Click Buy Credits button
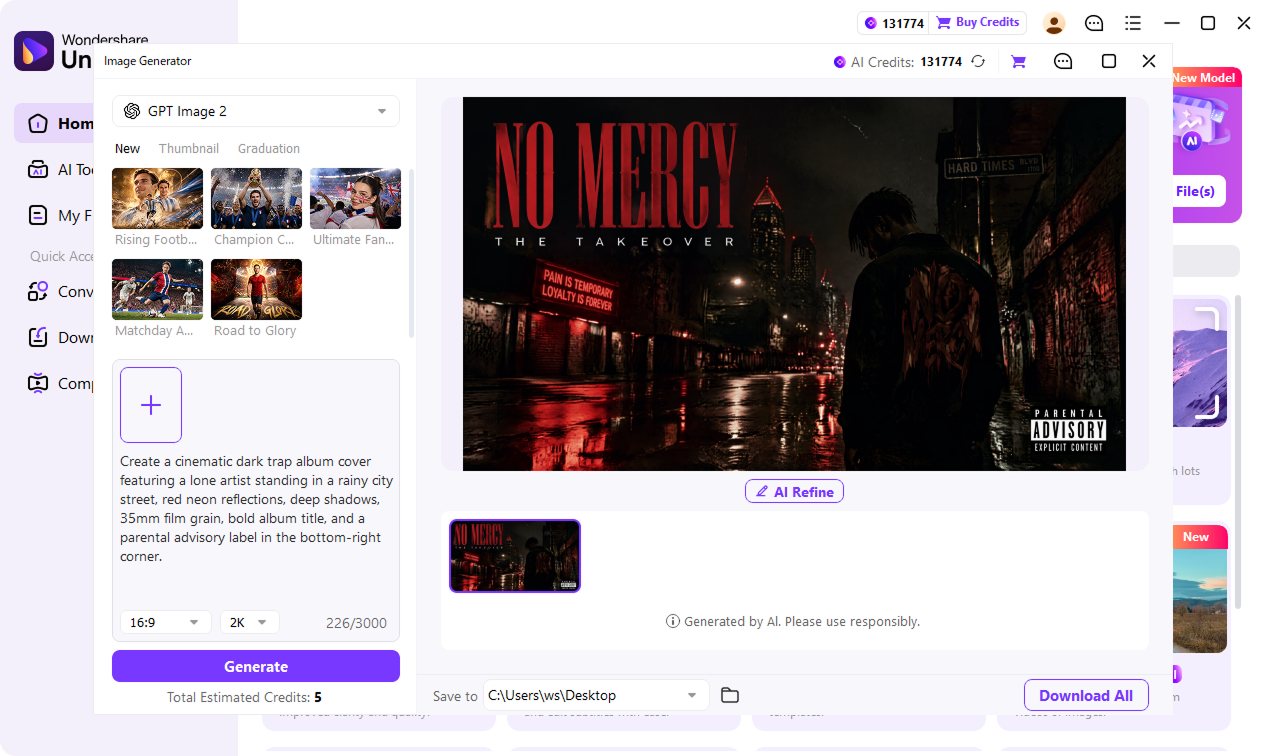Image resolution: width=1267 pixels, height=756 pixels. click(x=978, y=22)
